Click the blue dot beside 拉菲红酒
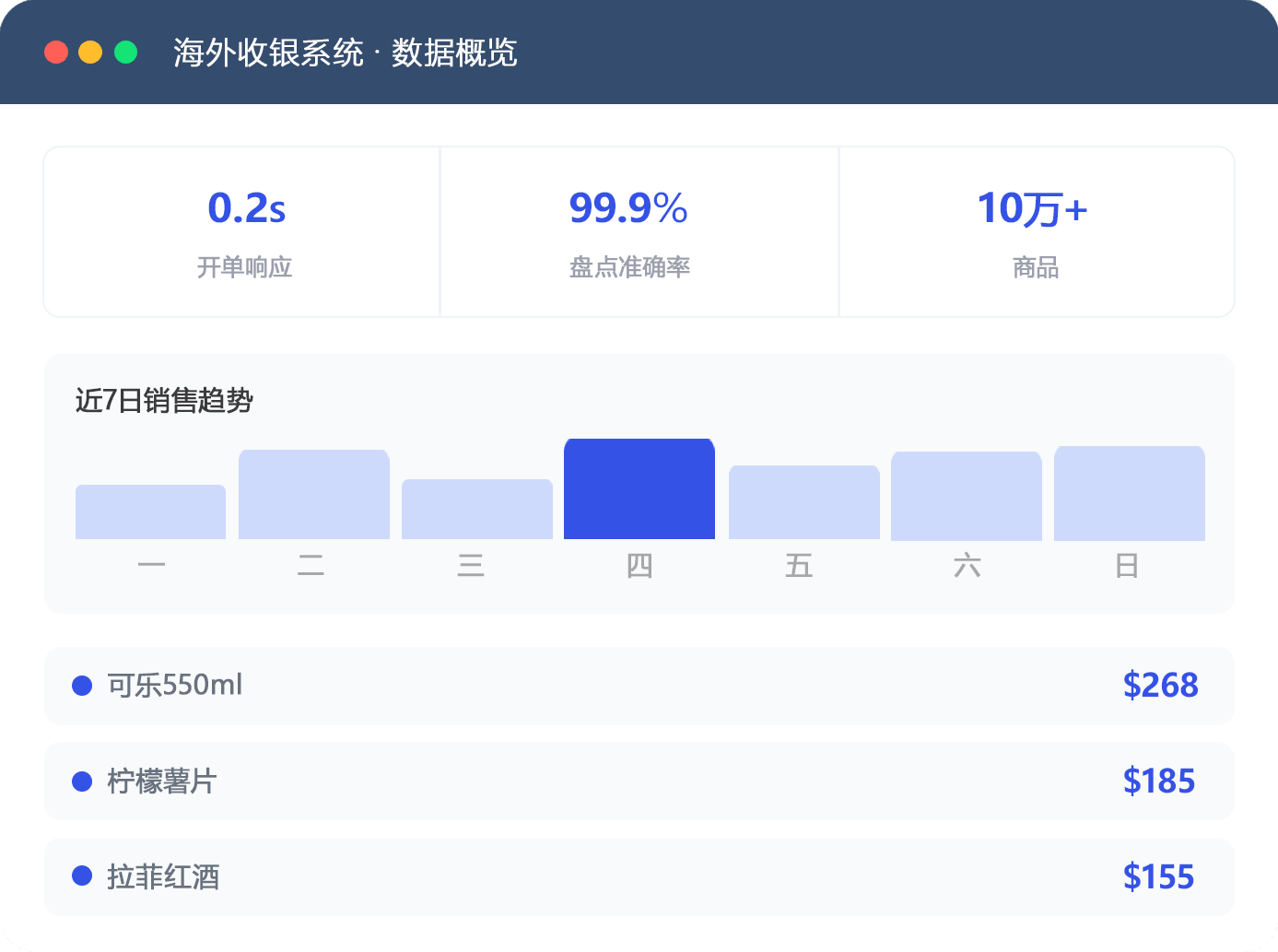This screenshot has width=1278, height=952. (82, 876)
